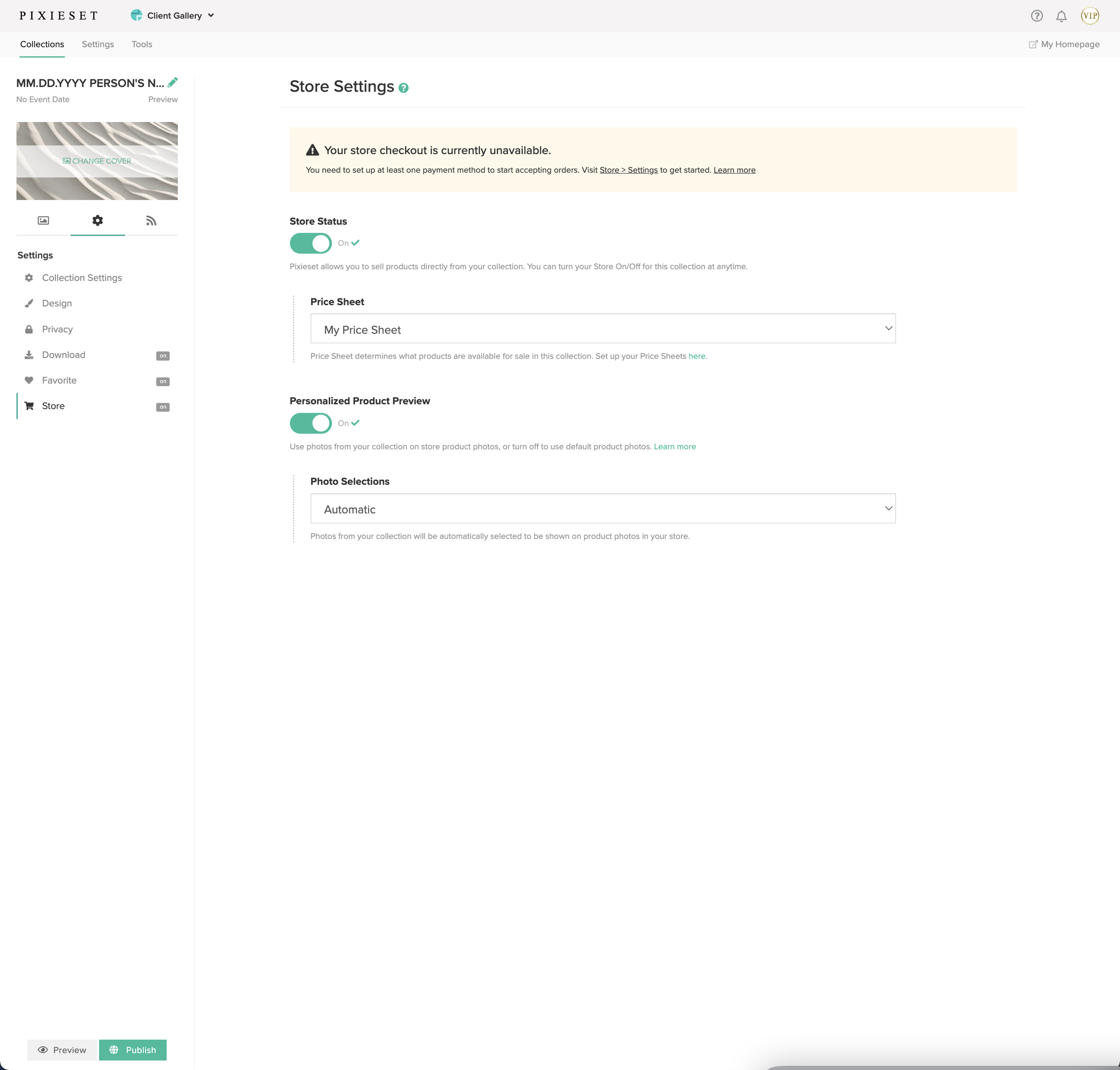
Task: Expand the Client Gallery product switcher
Action: (172, 15)
